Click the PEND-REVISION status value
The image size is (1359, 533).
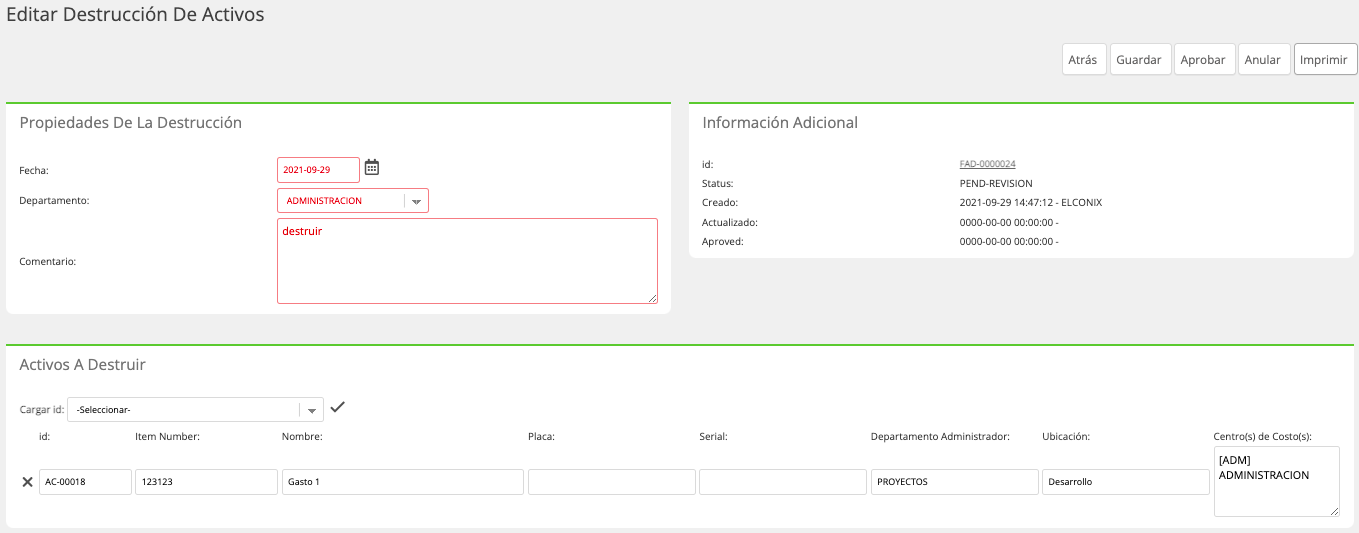(996, 184)
